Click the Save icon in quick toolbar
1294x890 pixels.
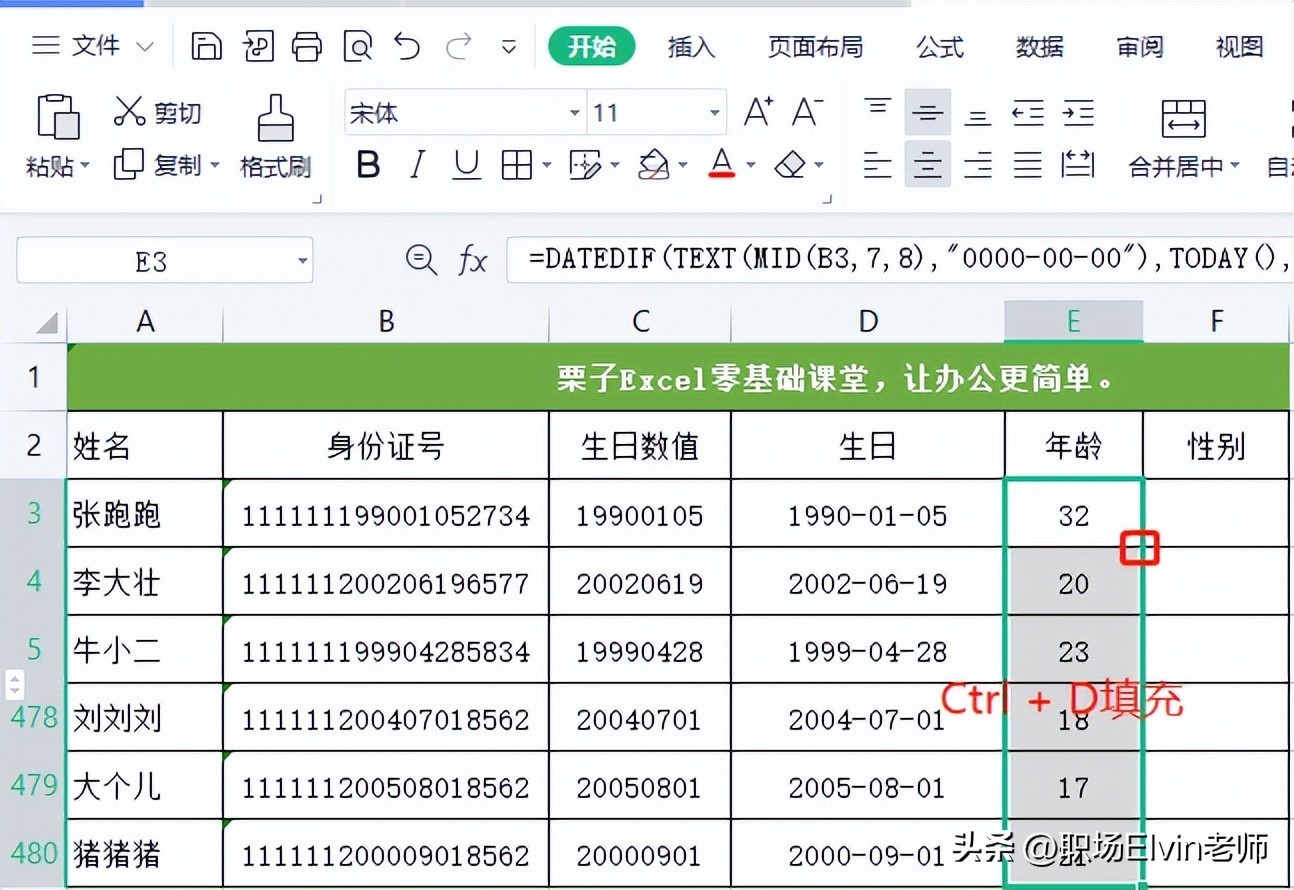tap(206, 46)
